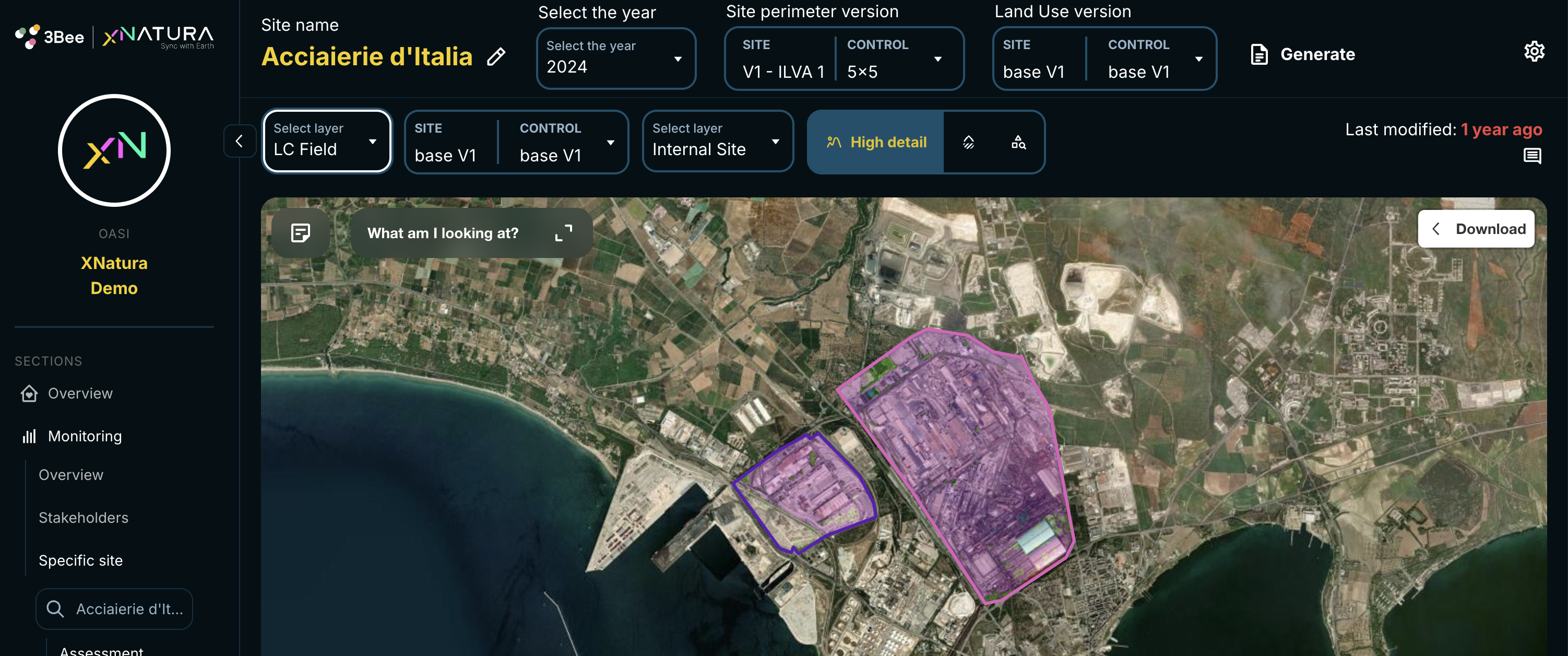This screenshot has width=1568, height=656.
Task: Click the pencil edit icon beside site name
Action: pos(496,56)
